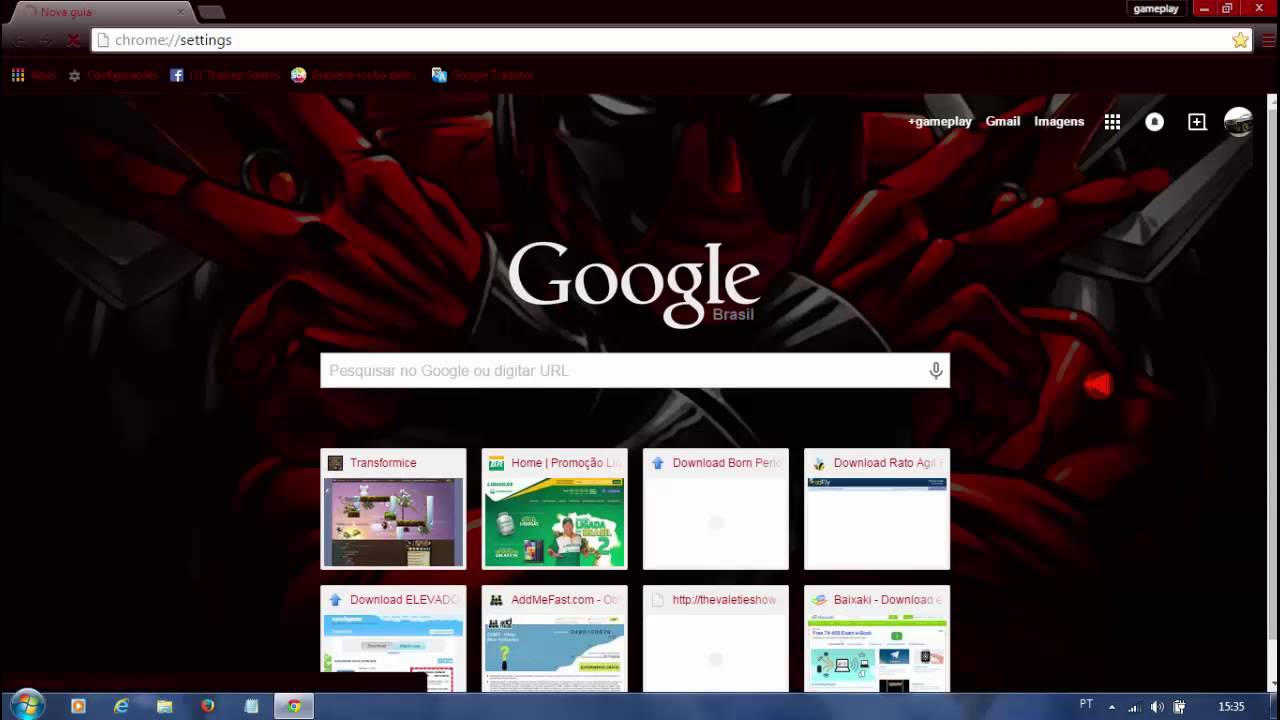
Task: Click the Show desktop button
Action: coord(1273,706)
